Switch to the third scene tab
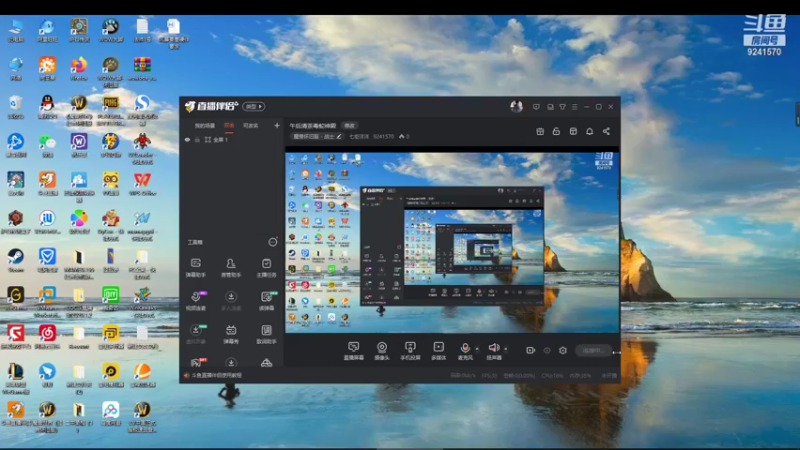The width and height of the screenshot is (800, 450). 251,126
